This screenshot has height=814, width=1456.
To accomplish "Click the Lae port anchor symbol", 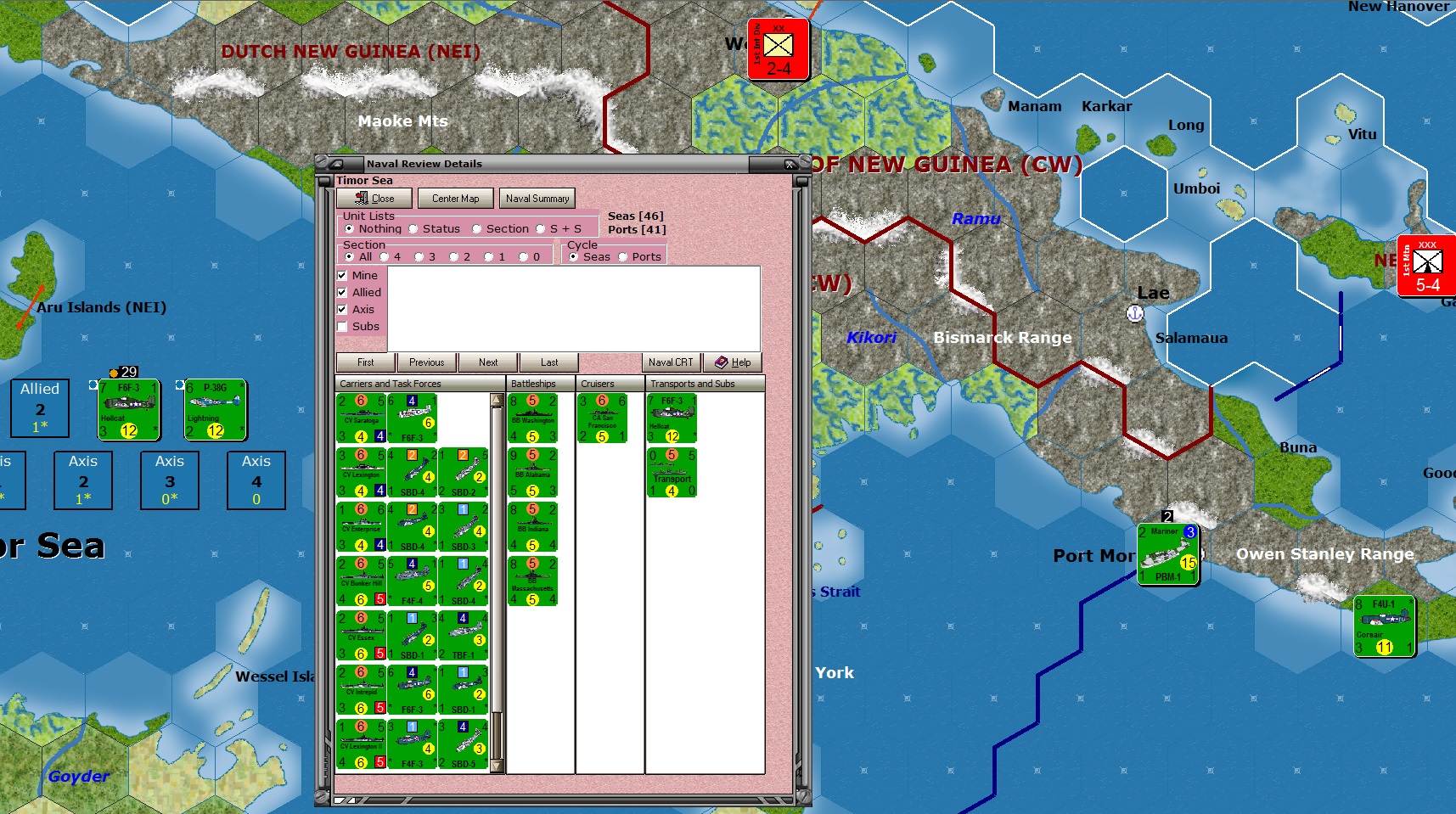I will [x=1135, y=314].
